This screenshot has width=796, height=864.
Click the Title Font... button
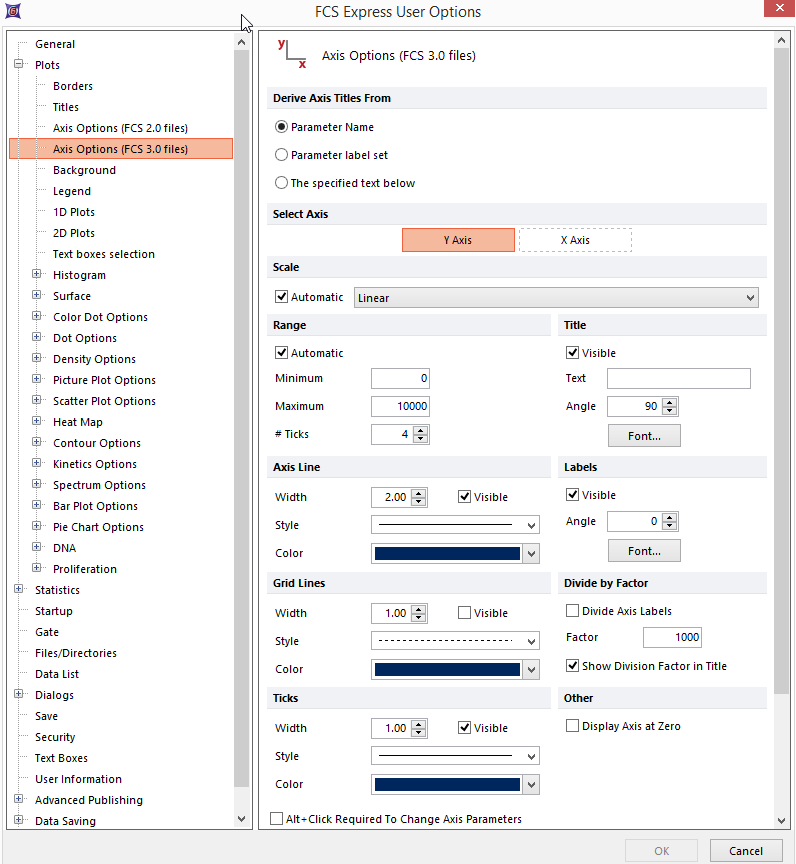(644, 435)
